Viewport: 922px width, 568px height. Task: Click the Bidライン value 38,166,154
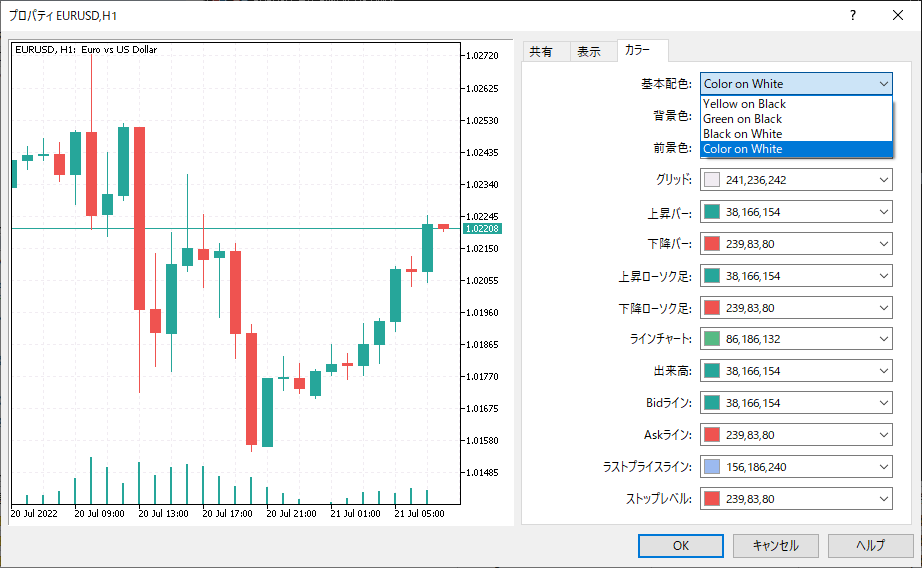[753, 403]
